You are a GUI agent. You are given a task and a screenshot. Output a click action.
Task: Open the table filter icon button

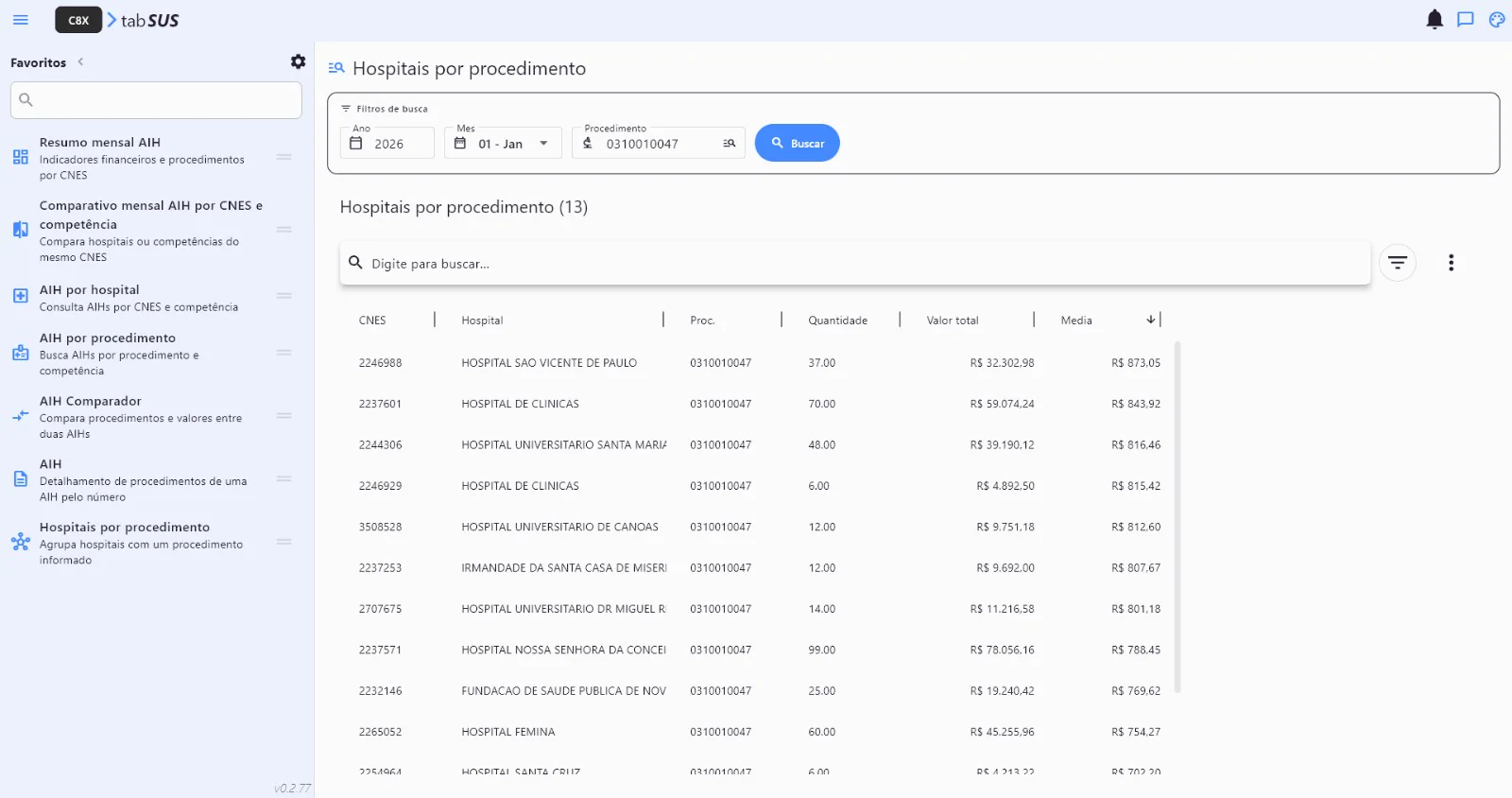tap(1398, 262)
